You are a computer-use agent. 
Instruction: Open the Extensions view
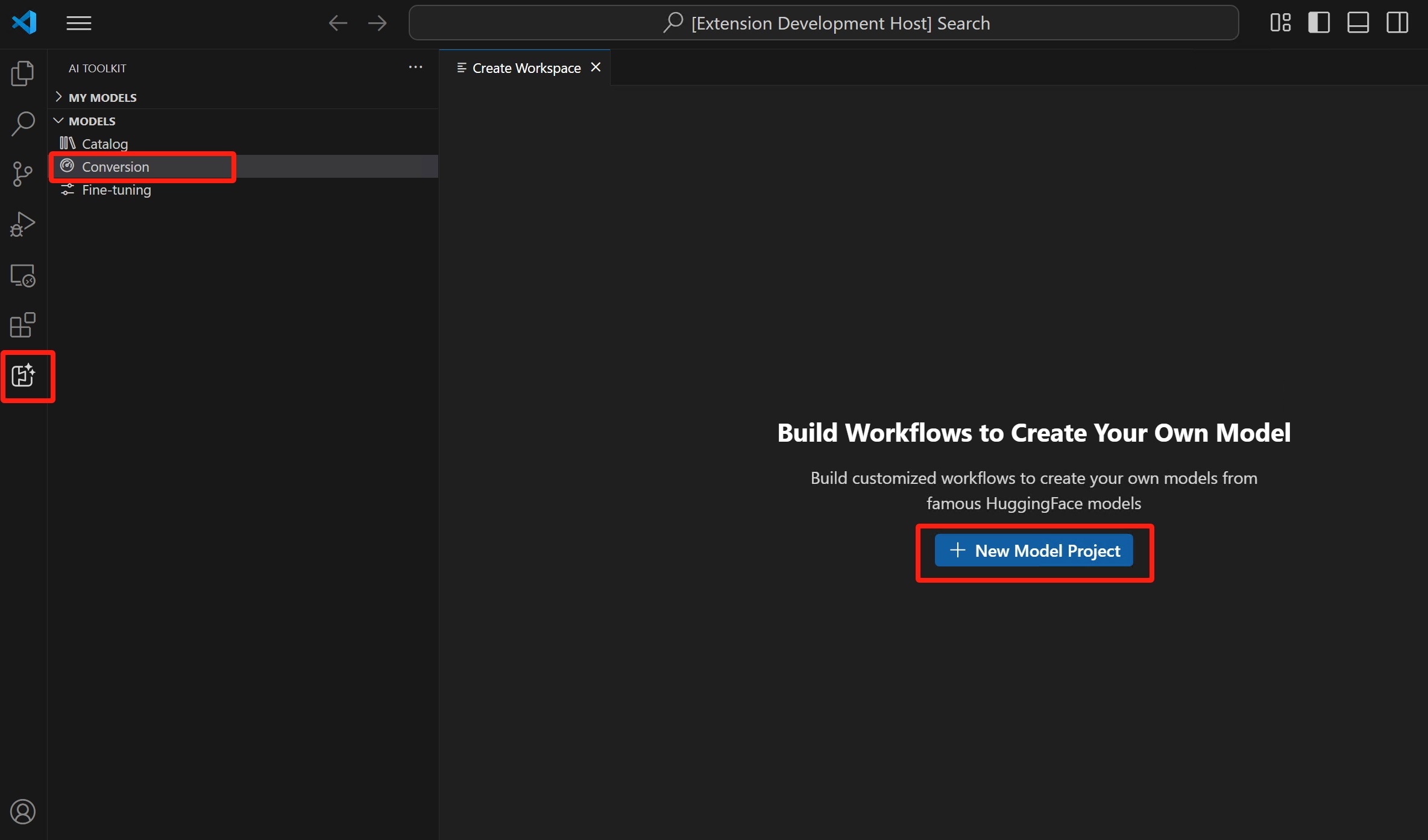(23, 325)
